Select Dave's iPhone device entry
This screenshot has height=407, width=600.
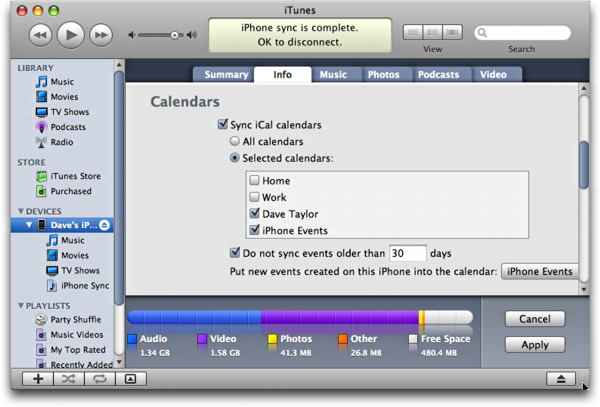[x=62, y=225]
